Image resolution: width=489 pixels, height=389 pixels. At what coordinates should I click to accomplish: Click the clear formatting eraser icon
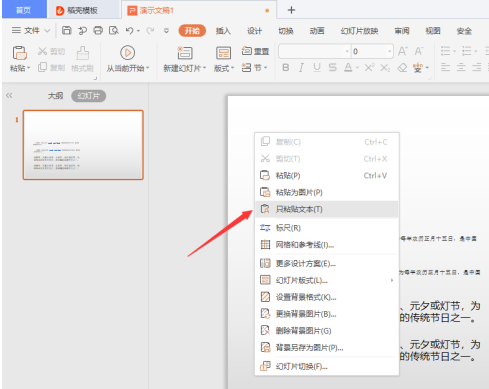tap(402, 68)
